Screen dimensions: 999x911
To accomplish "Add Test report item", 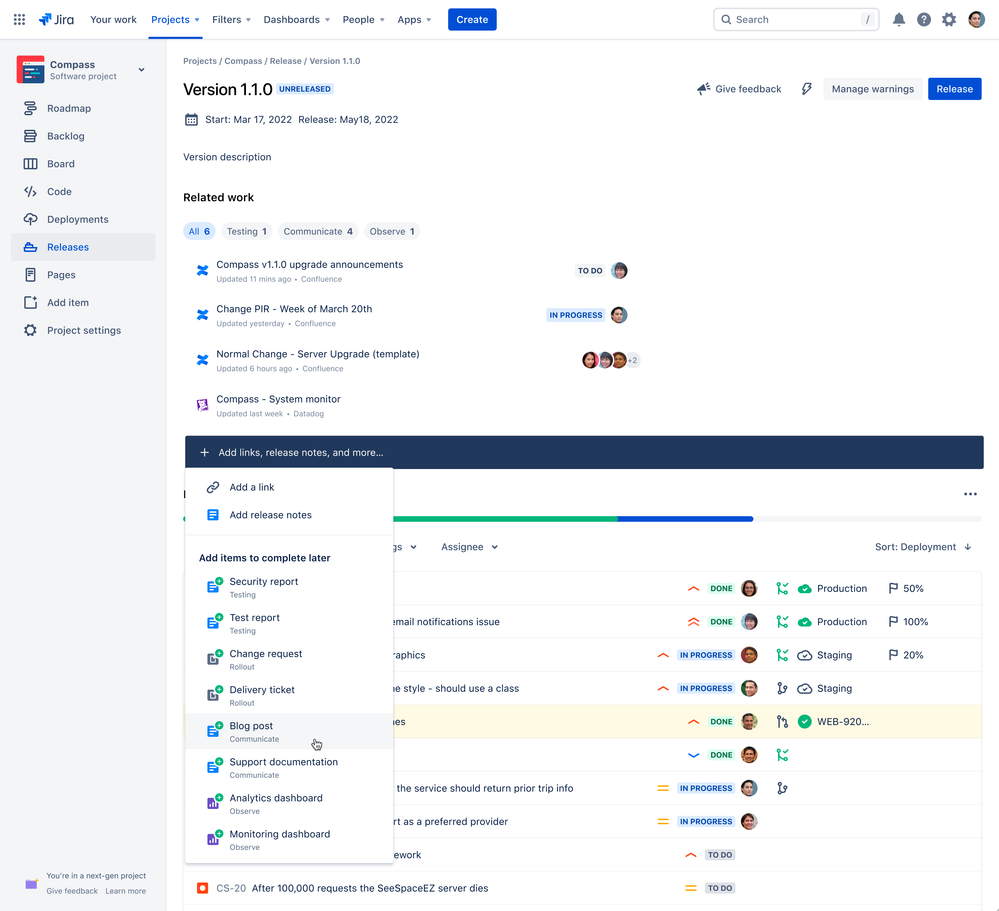I will [289, 623].
